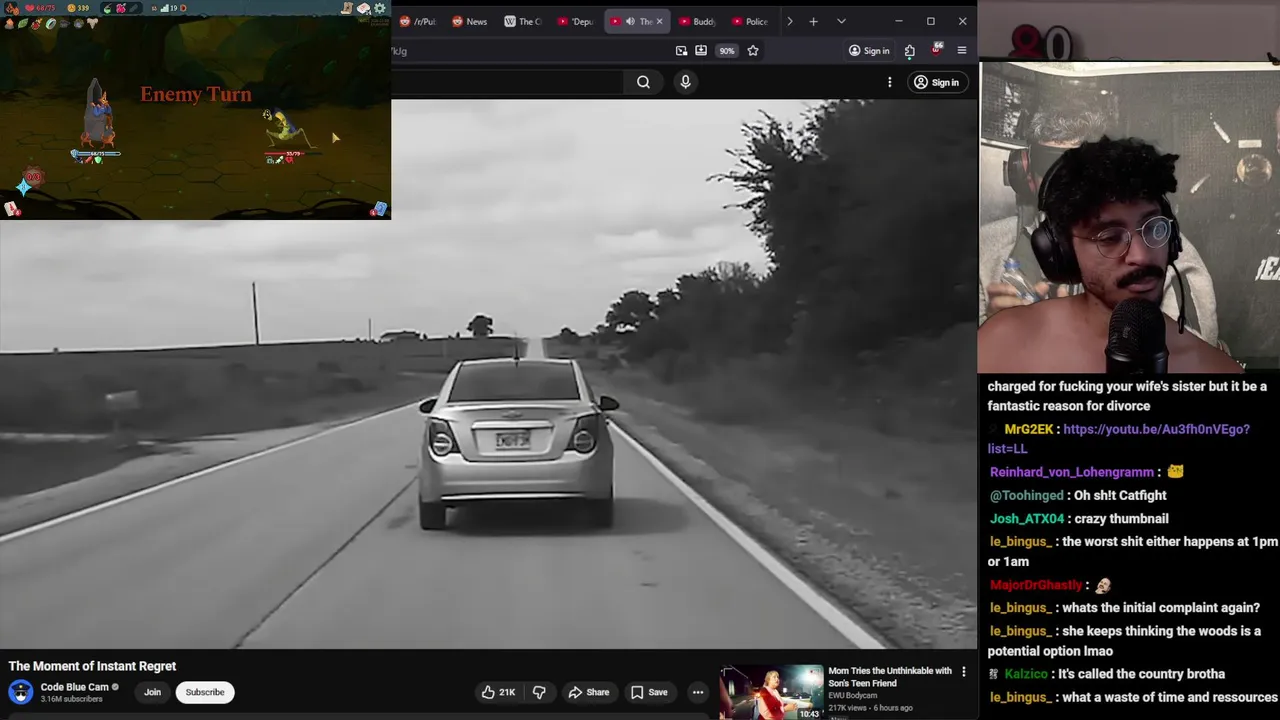Open YouTube settings three-dot menu near Sign in
The width and height of the screenshot is (1280, 720).
889,82
